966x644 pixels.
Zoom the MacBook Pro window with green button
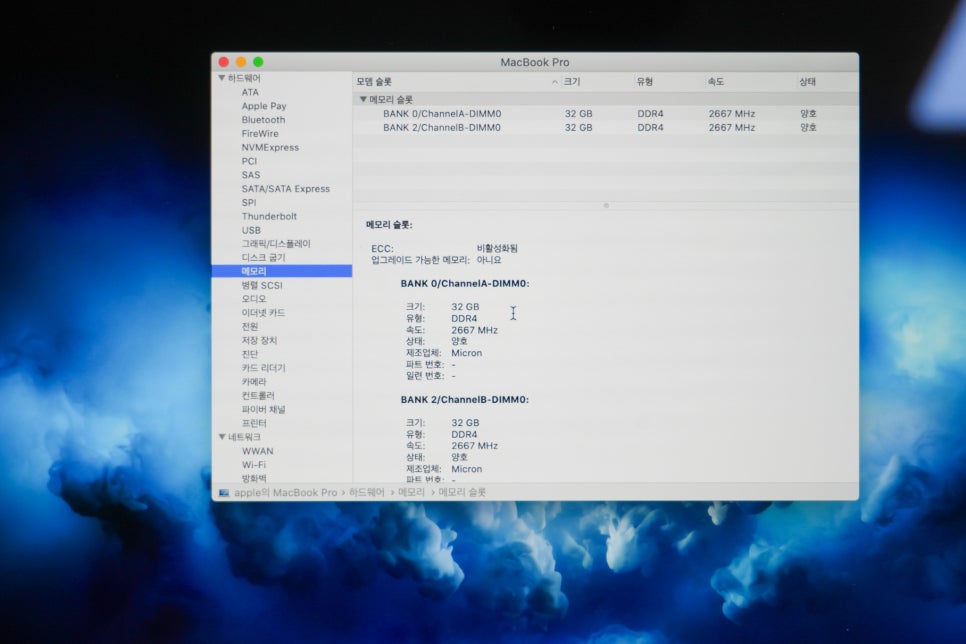258,62
